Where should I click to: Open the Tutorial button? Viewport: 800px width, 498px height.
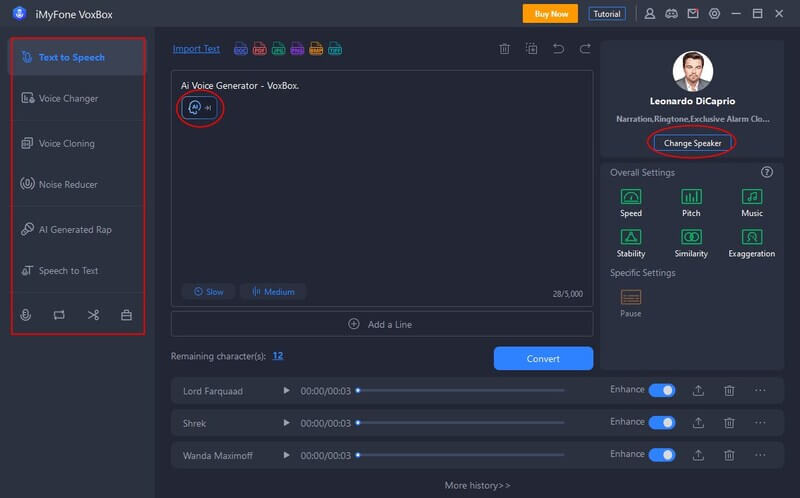click(607, 14)
